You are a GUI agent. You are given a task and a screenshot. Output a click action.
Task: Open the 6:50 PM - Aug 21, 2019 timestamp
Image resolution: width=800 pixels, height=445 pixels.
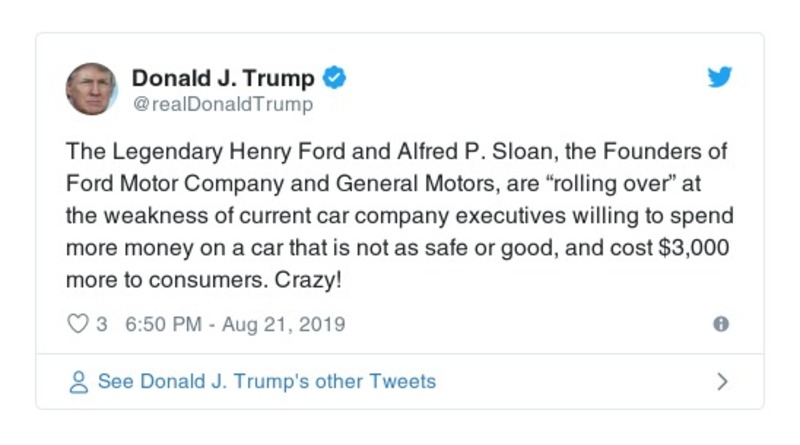235,325
